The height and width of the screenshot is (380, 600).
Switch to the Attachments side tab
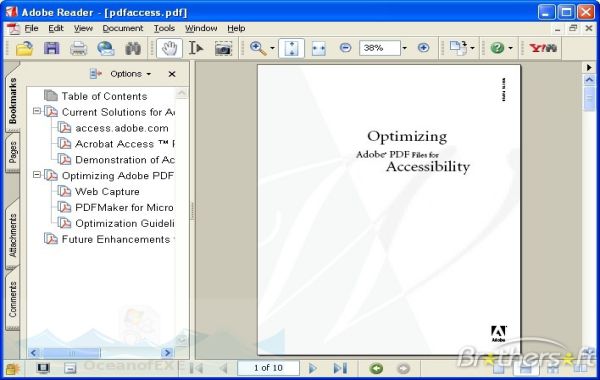click(13, 235)
